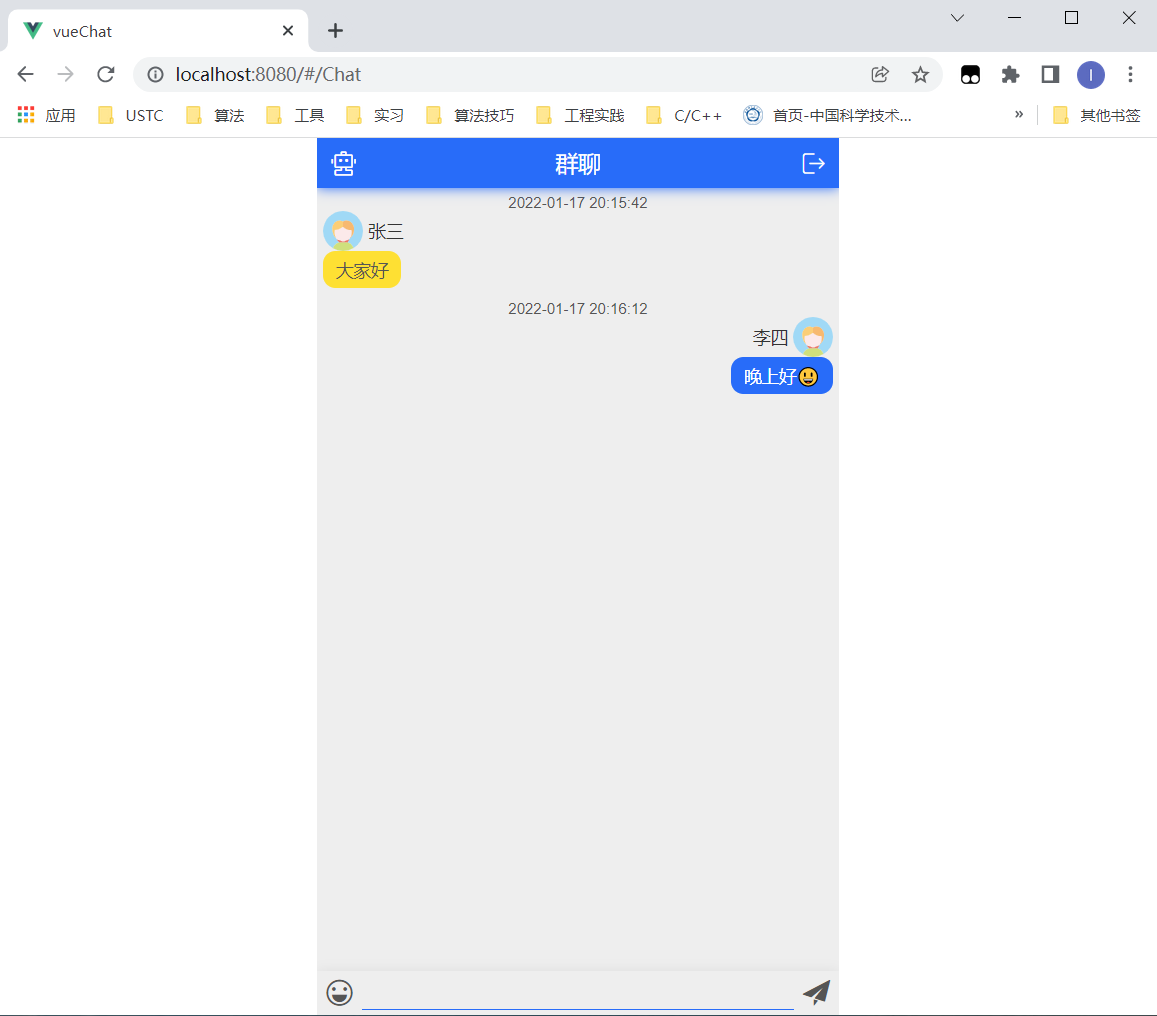Click the 晚上好 message bubble
Viewport: 1157px width, 1016px height.
click(x=781, y=376)
